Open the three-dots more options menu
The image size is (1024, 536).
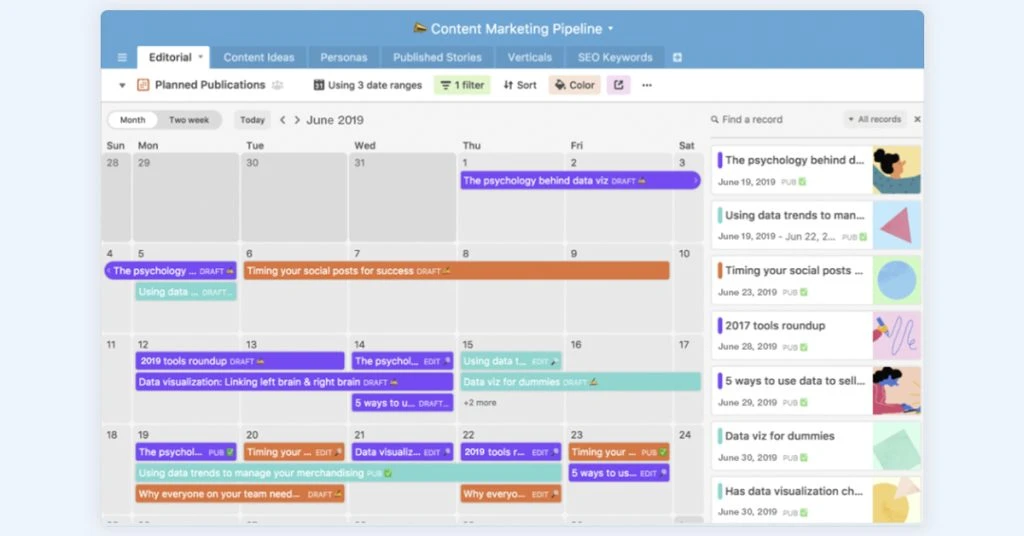647,85
